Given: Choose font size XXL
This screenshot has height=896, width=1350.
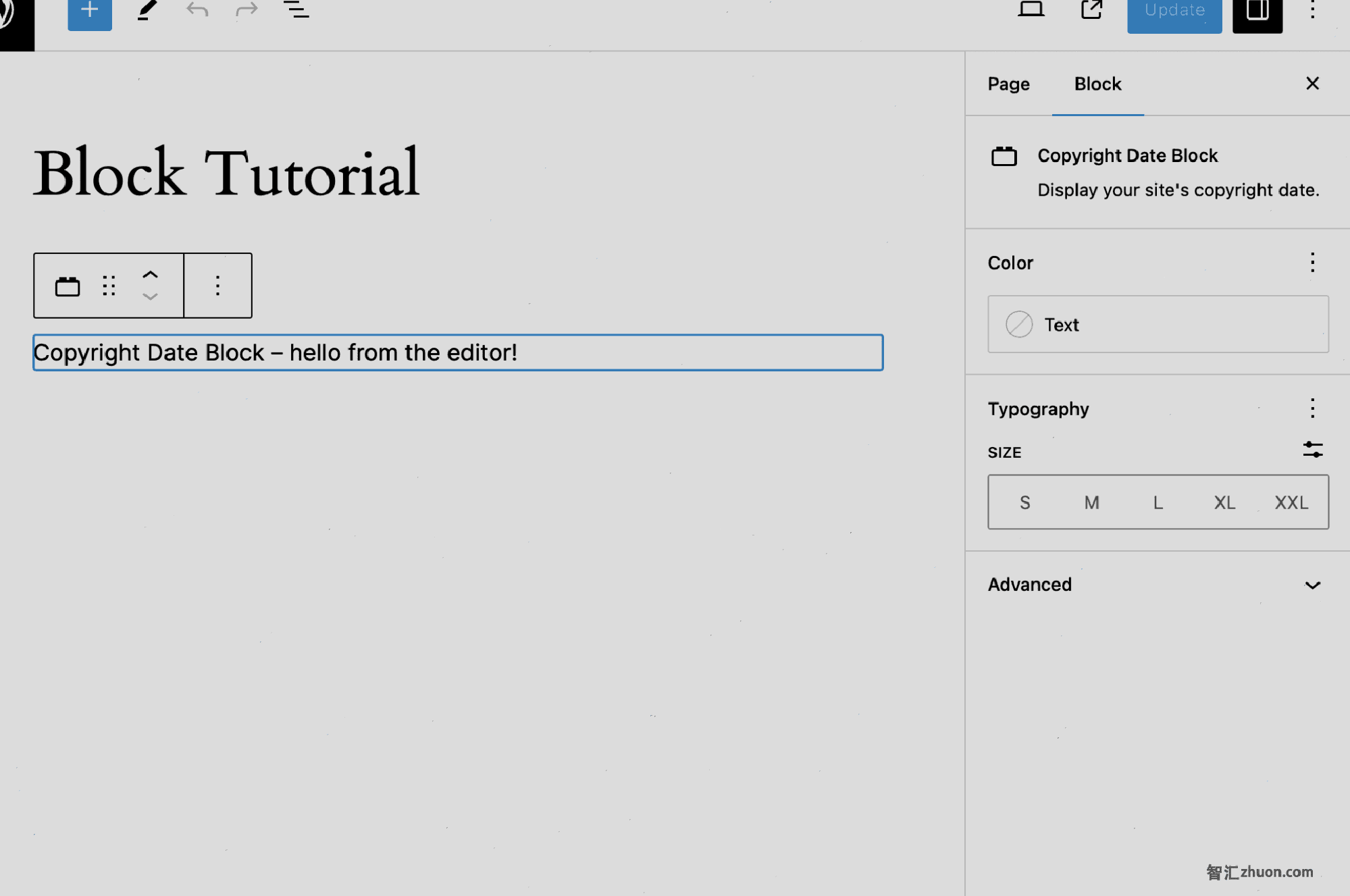Looking at the screenshot, I should click(x=1291, y=502).
